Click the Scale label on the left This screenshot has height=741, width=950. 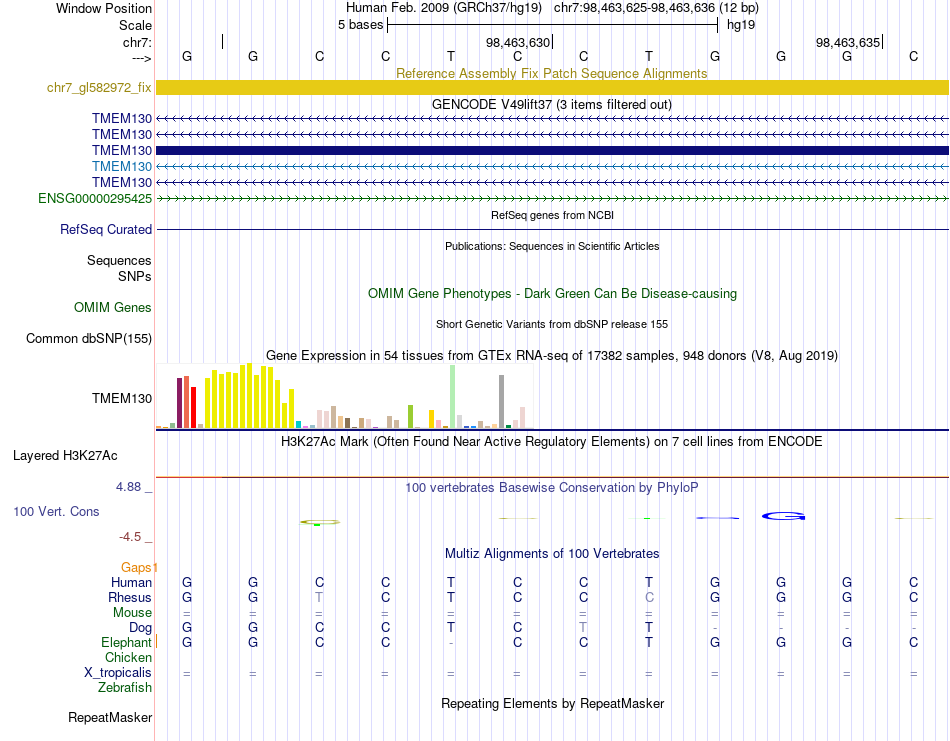click(x=135, y=25)
